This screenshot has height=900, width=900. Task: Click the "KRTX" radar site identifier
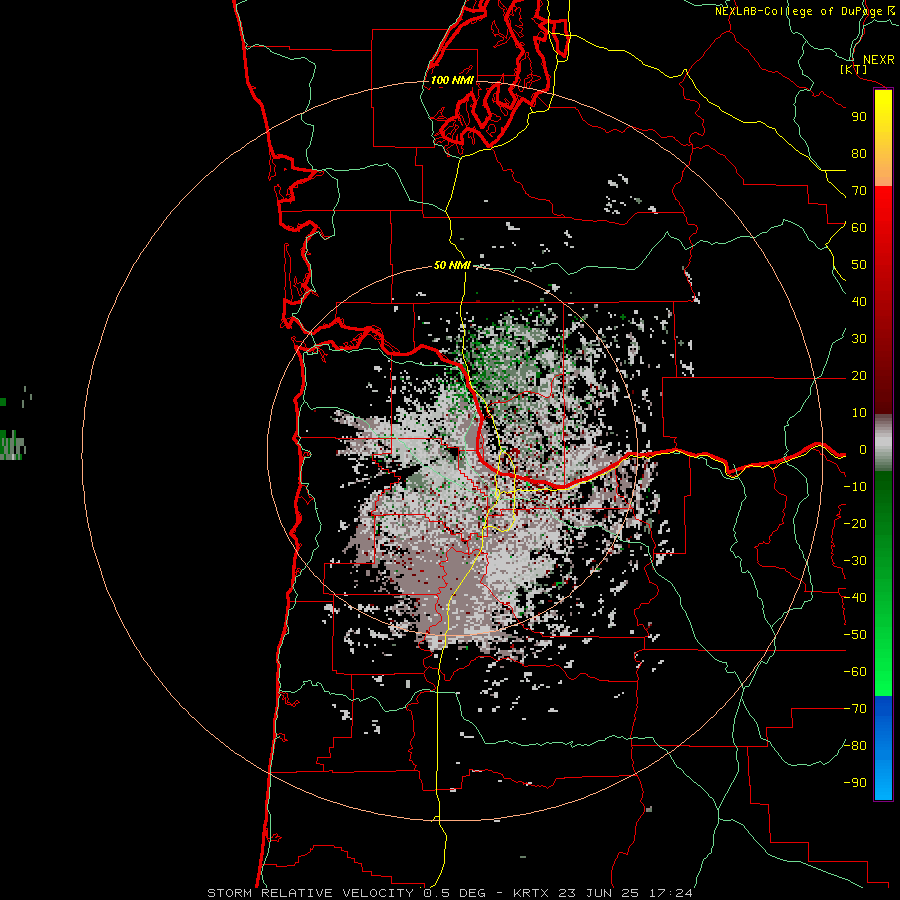tap(530, 893)
